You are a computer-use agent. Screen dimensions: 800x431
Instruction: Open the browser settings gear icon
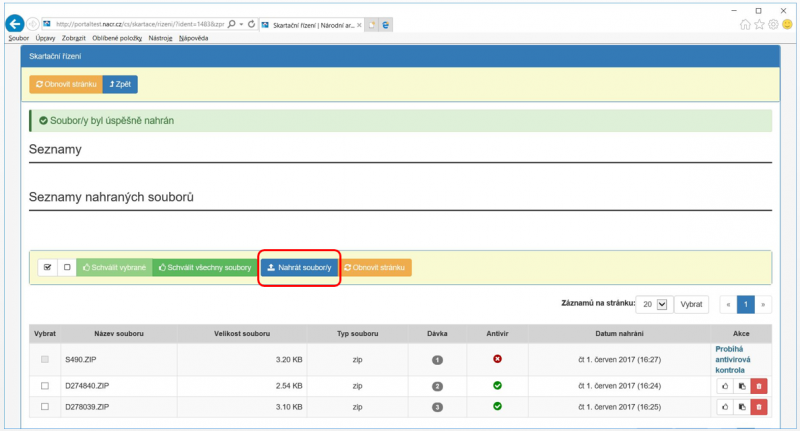(773, 24)
